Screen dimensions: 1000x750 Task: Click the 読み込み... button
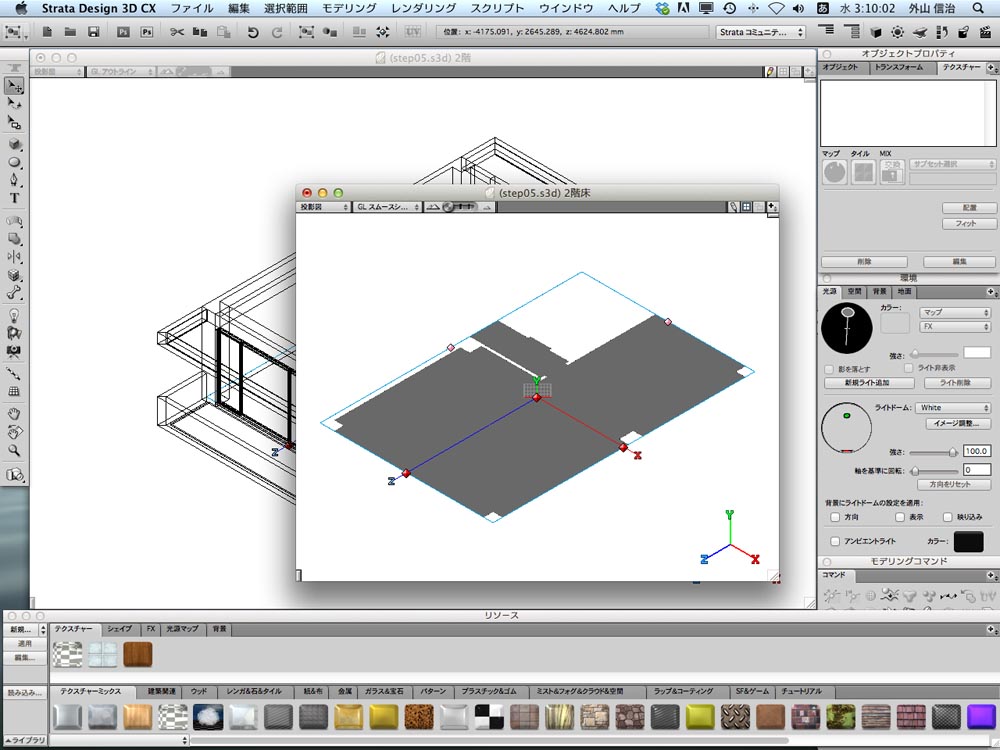tap(24, 693)
